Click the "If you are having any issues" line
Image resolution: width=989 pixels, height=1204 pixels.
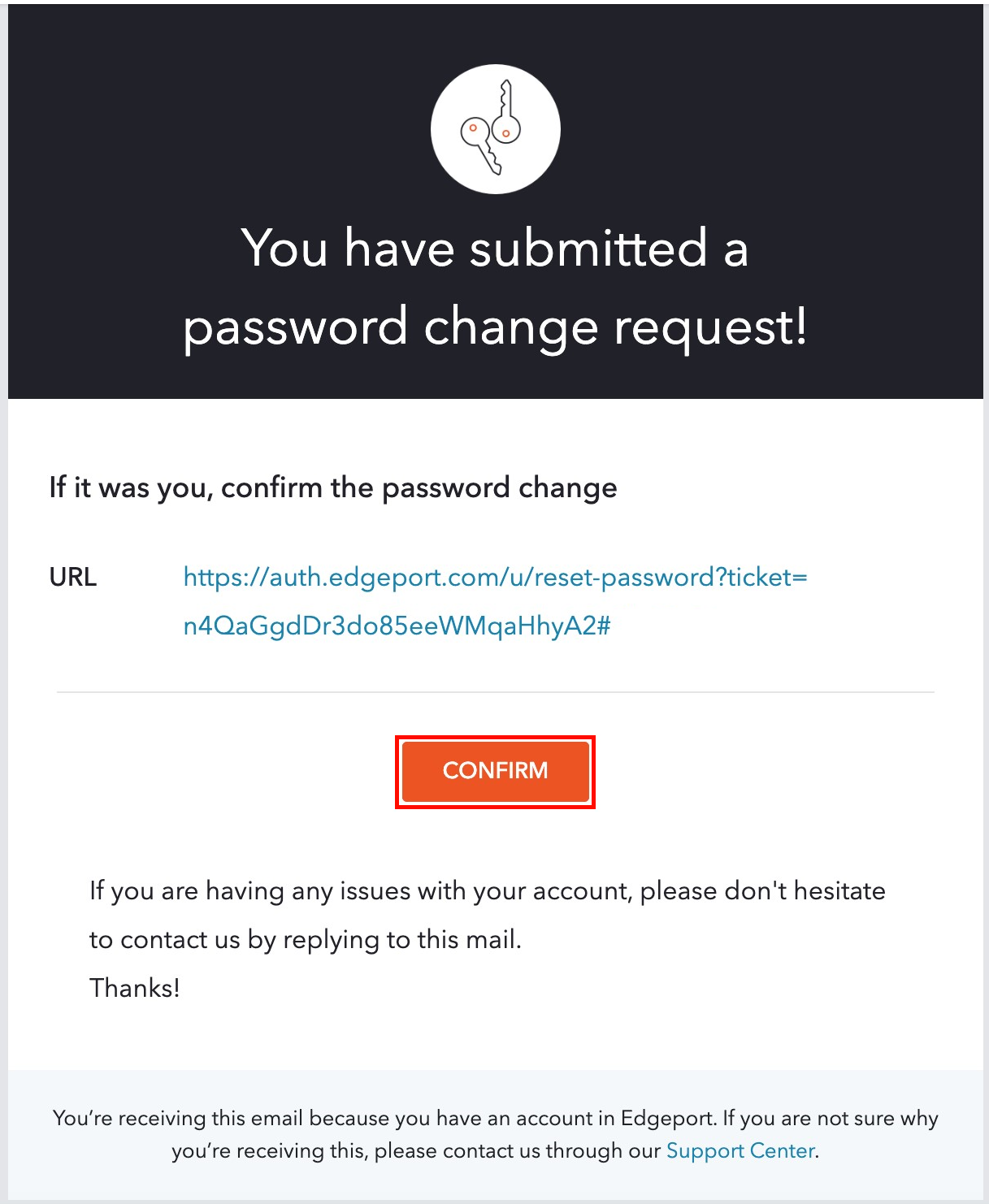pos(486,891)
